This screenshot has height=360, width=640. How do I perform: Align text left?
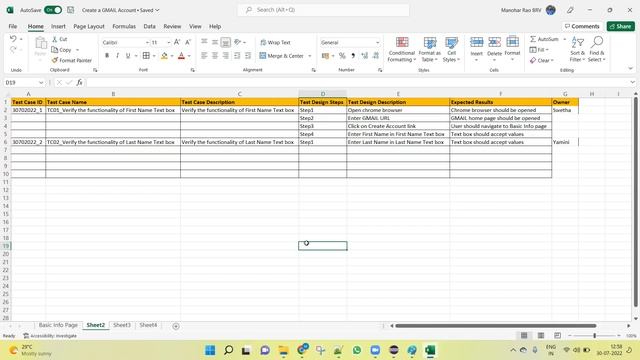pos(204,56)
